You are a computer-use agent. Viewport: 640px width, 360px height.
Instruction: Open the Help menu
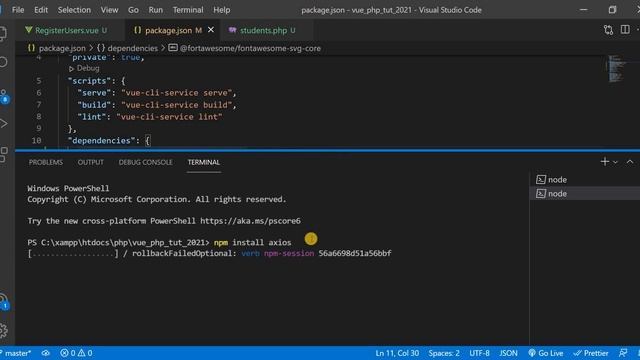tap(222, 10)
